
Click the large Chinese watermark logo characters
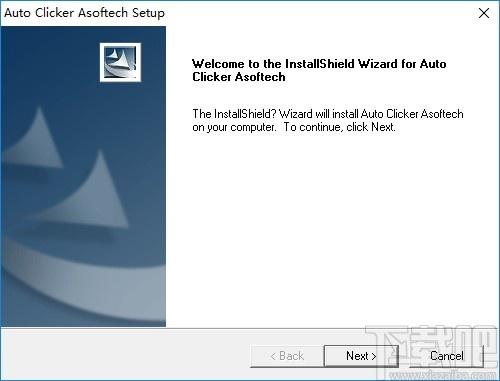tap(432, 347)
